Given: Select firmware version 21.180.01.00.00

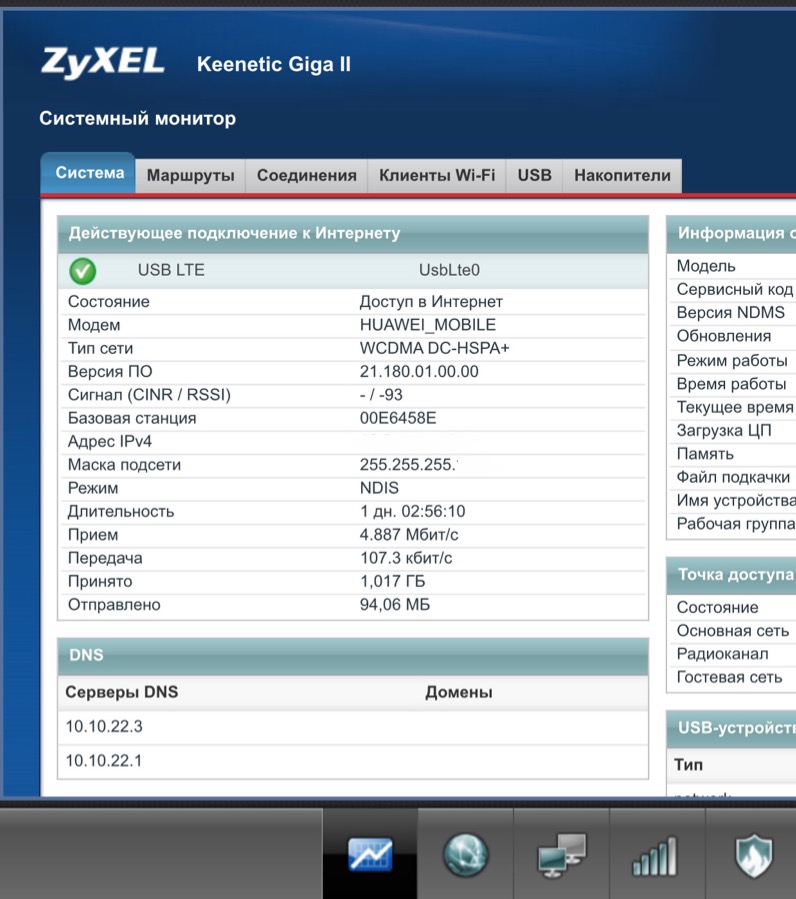Looking at the screenshot, I should coord(419,372).
